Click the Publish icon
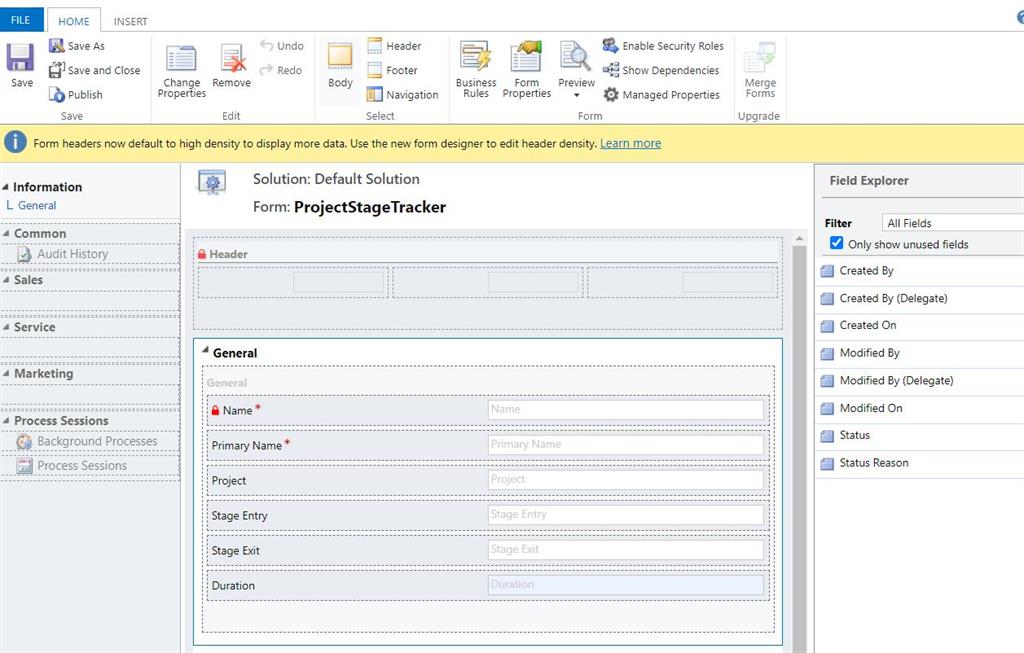This screenshot has width=1024, height=653. (x=58, y=95)
